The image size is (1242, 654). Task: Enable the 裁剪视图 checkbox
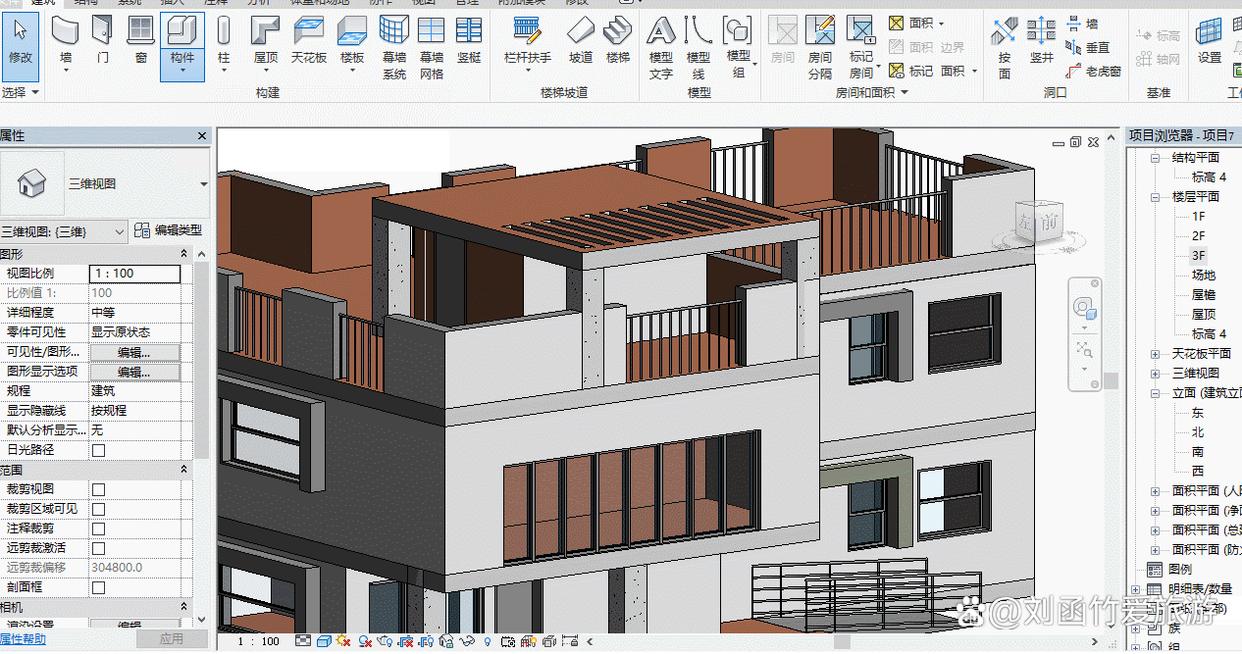(x=98, y=489)
